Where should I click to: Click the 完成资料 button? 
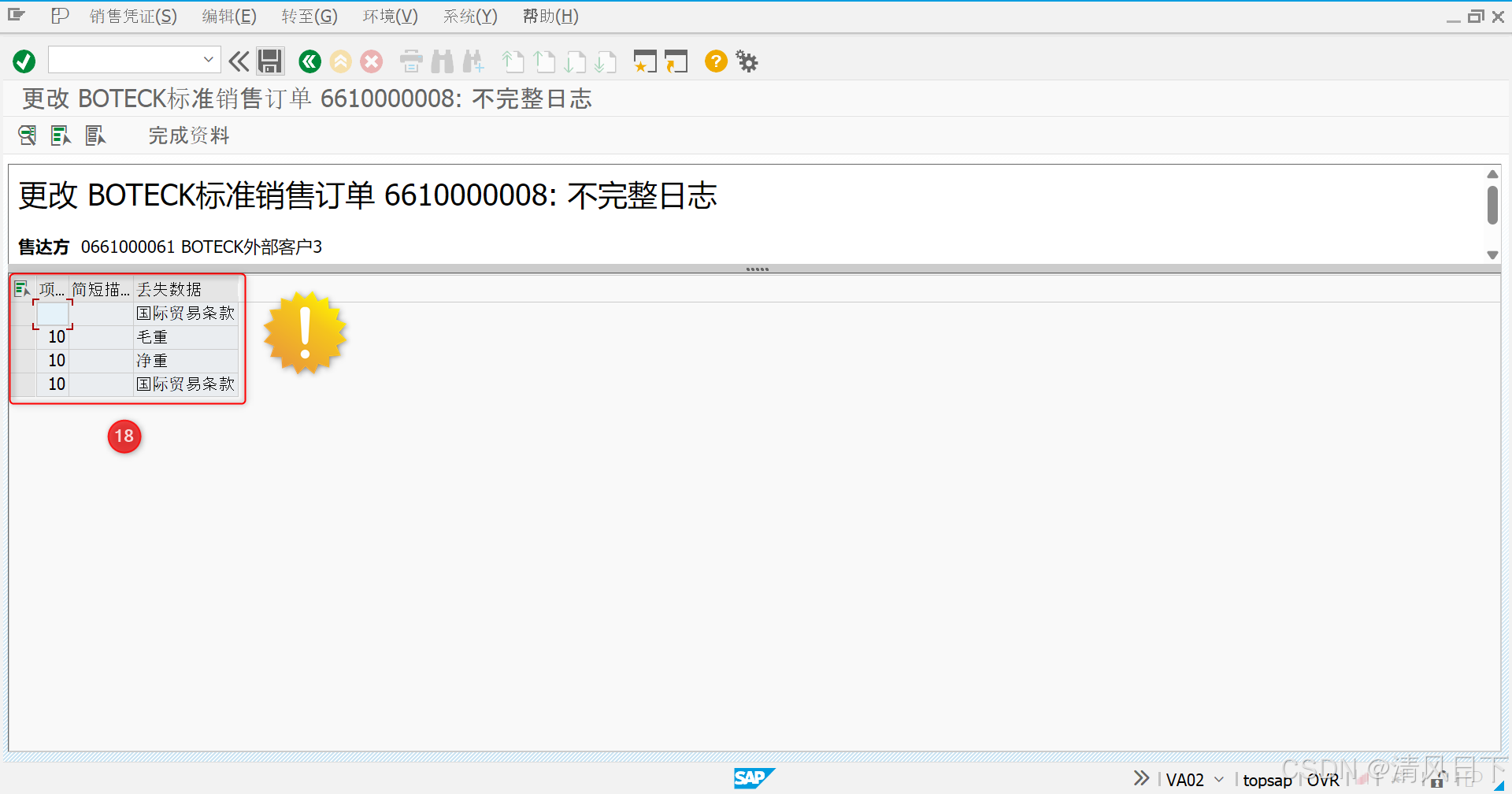click(189, 135)
